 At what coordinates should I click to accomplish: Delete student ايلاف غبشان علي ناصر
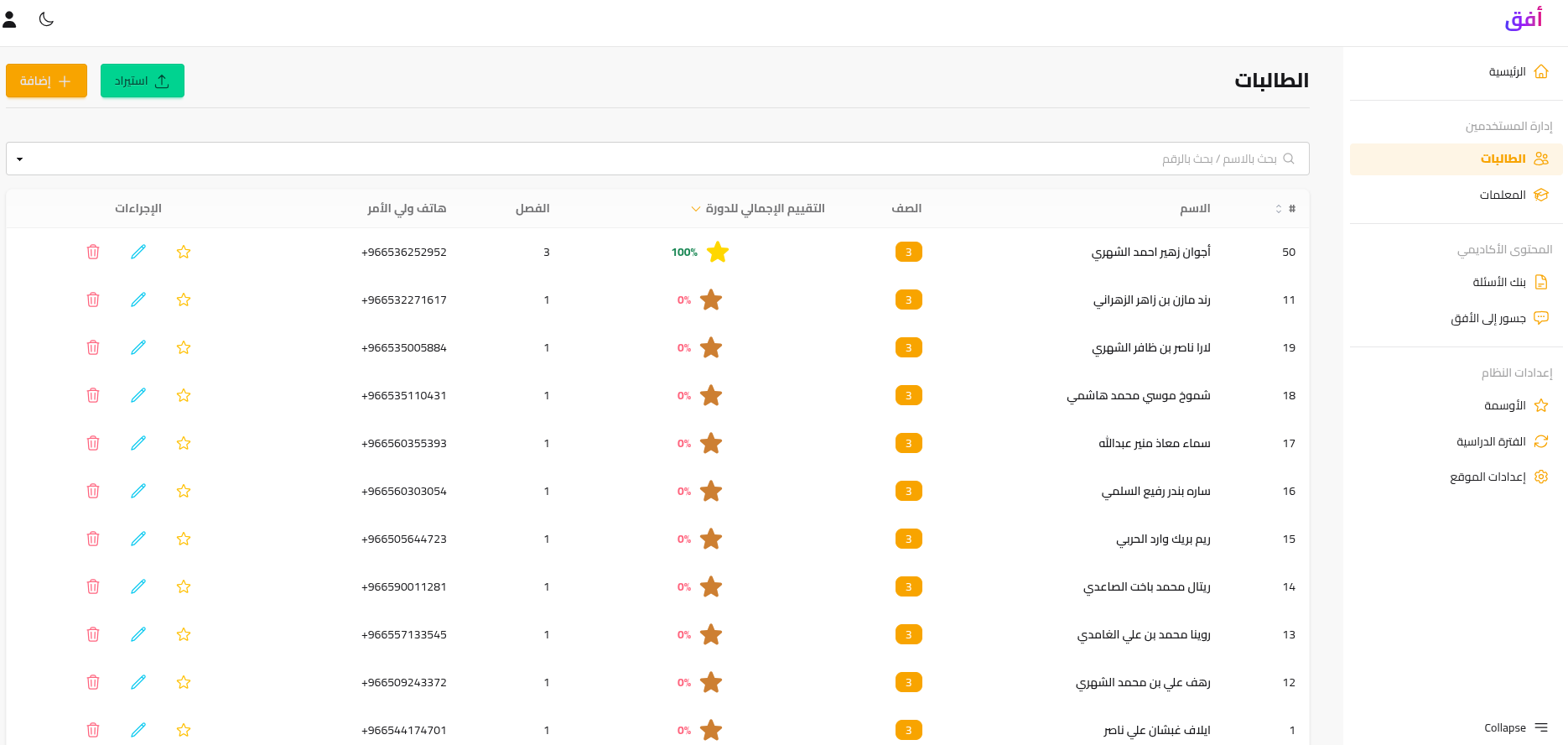click(93, 730)
